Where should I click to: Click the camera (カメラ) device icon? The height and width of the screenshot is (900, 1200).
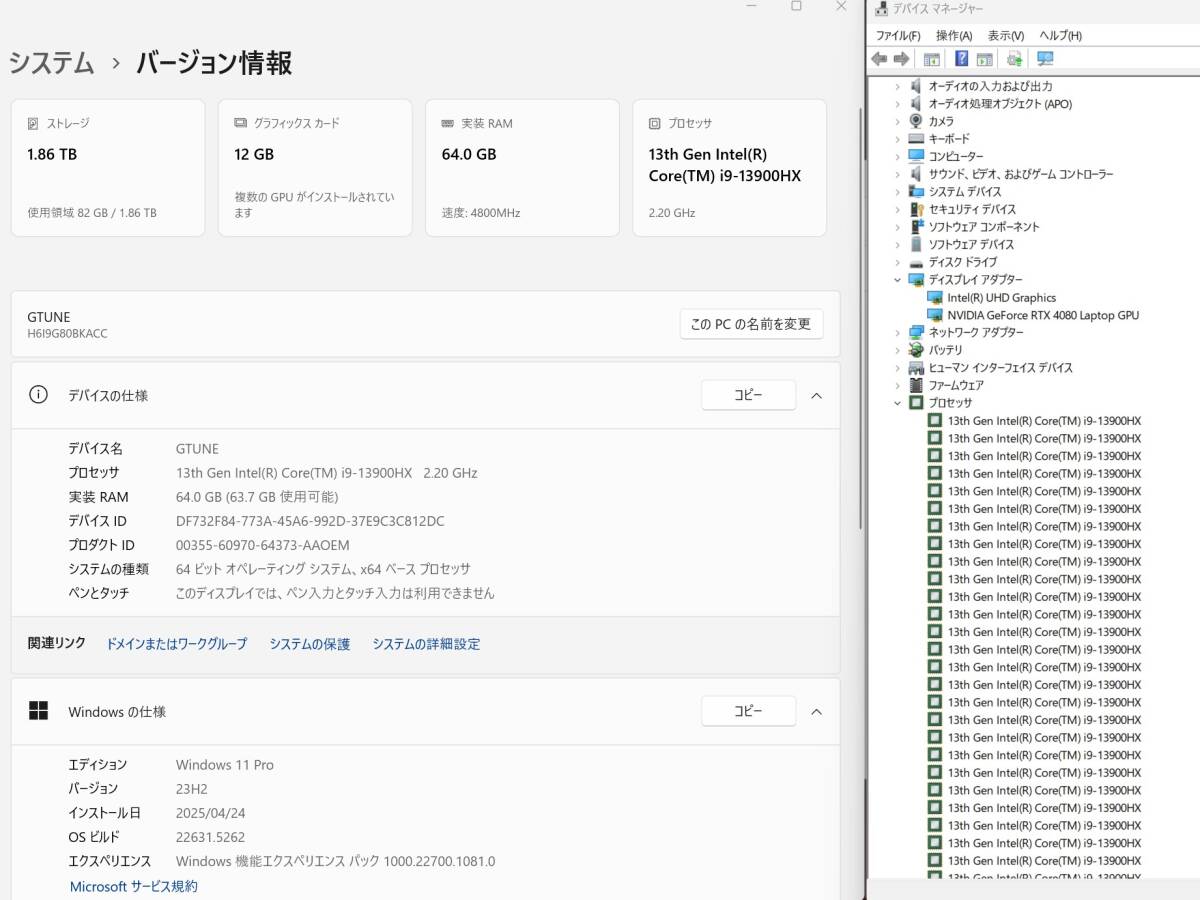tap(916, 121)
